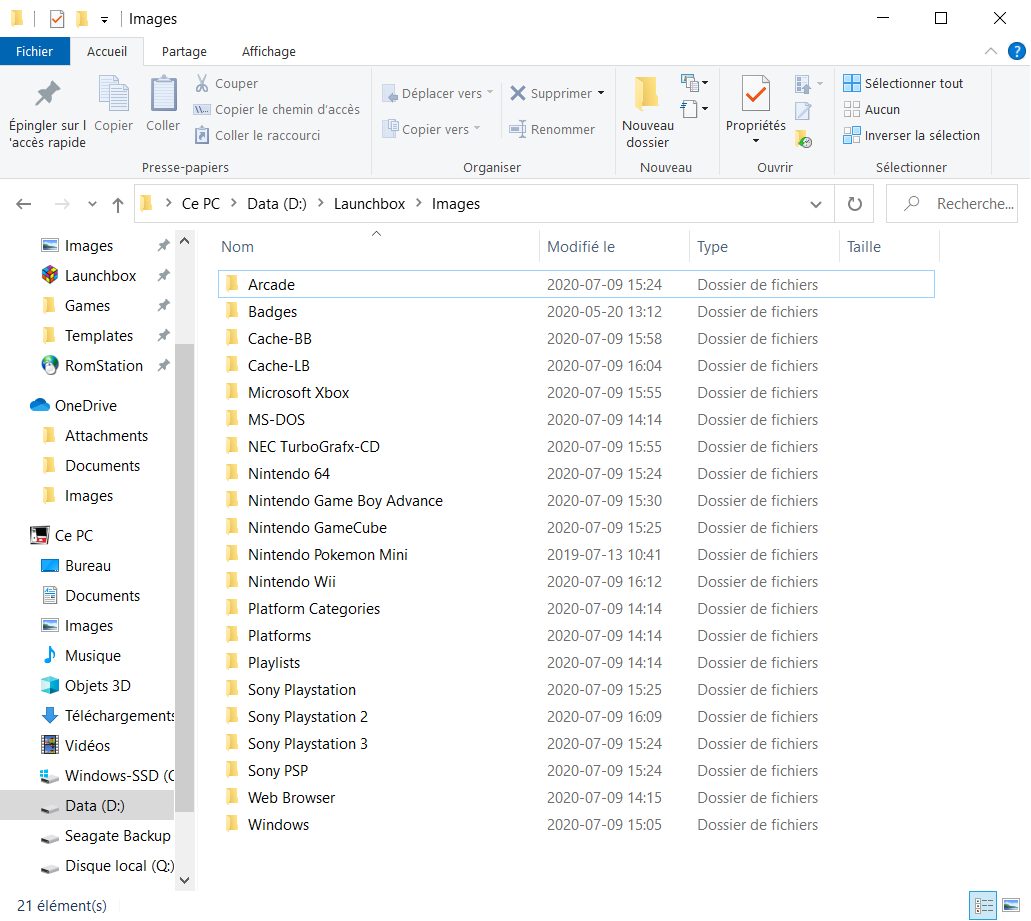Collapse the ribbon with the chevron
Image resolution: width=1031 pixels, height=921 pixels.
coord(990,51)
